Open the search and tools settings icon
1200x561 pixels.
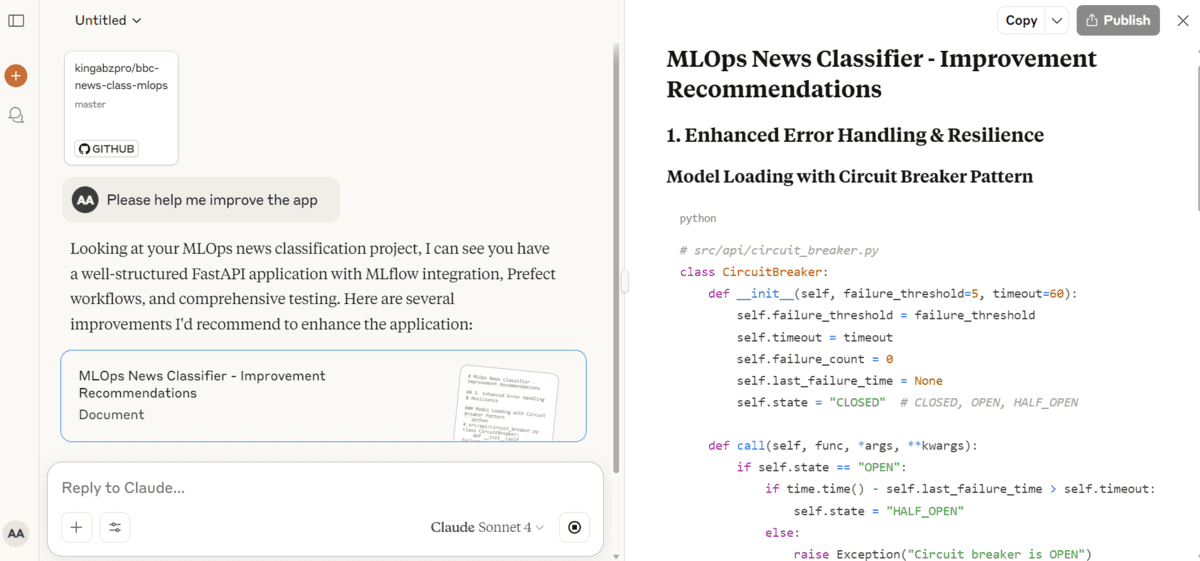point(115,527)
